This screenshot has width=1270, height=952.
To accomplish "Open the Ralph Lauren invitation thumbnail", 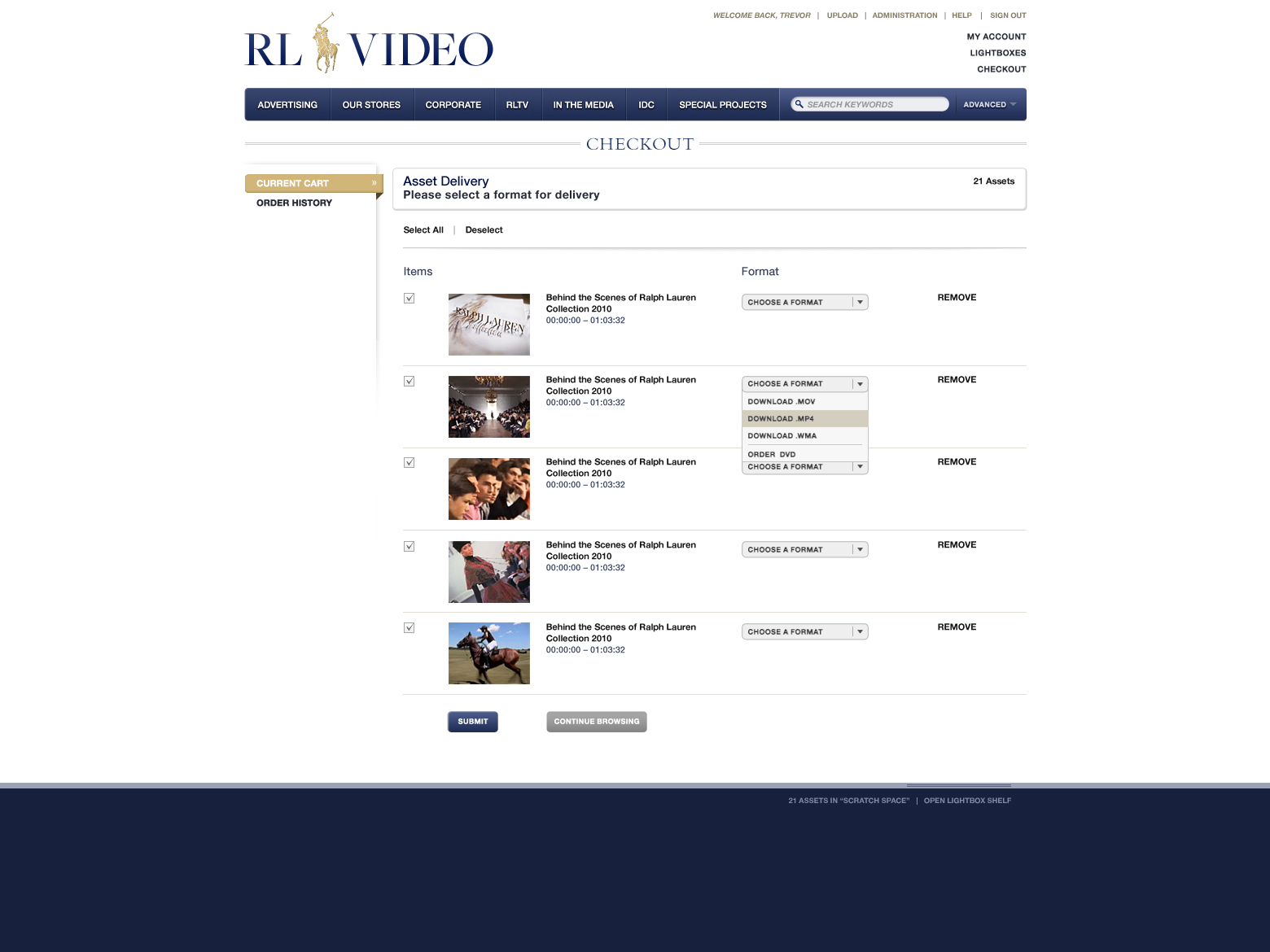I will tap(489, 325).
